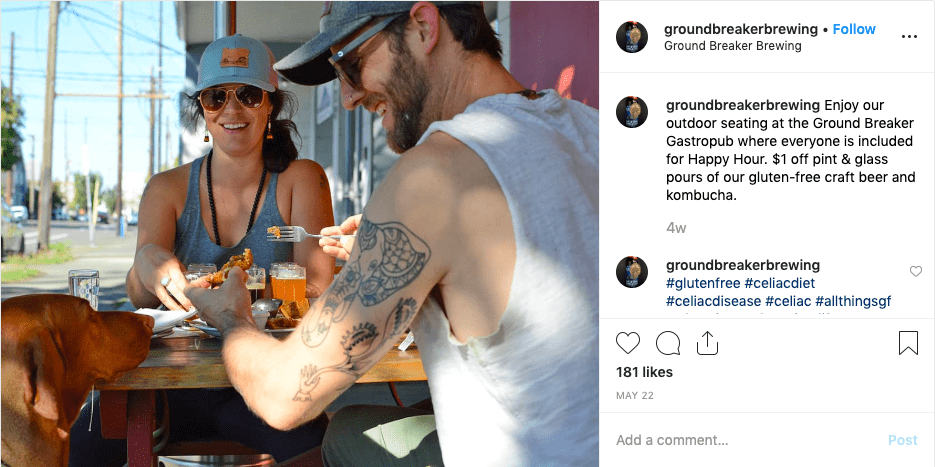The image size is (935, 467).
Task: Open groundbreakerbrewing username in header
Action: click(x=741, y=29)
